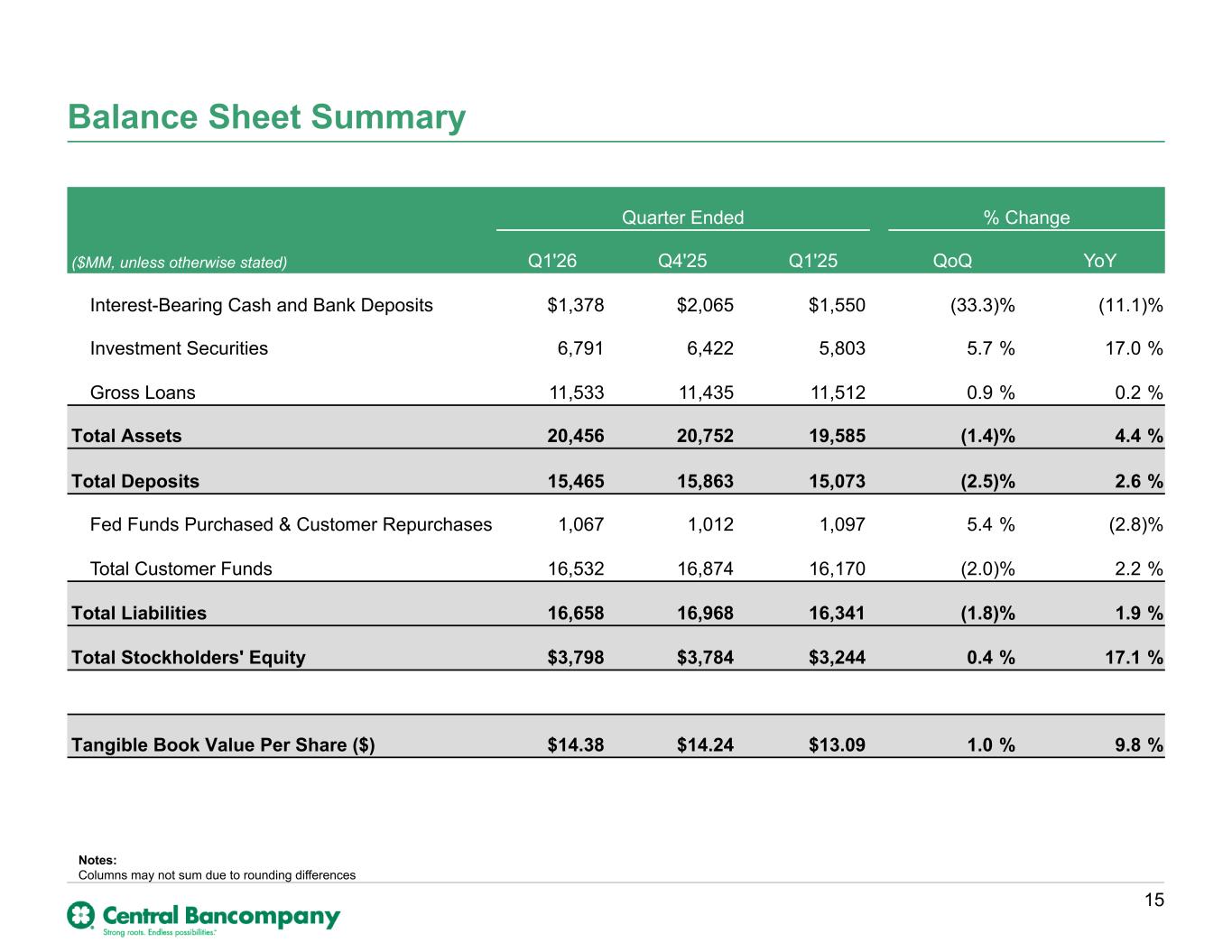Viewport: 1232px width, 952px height.
Task: Select the Total Assets row label
Action: (x=126, y=436)
